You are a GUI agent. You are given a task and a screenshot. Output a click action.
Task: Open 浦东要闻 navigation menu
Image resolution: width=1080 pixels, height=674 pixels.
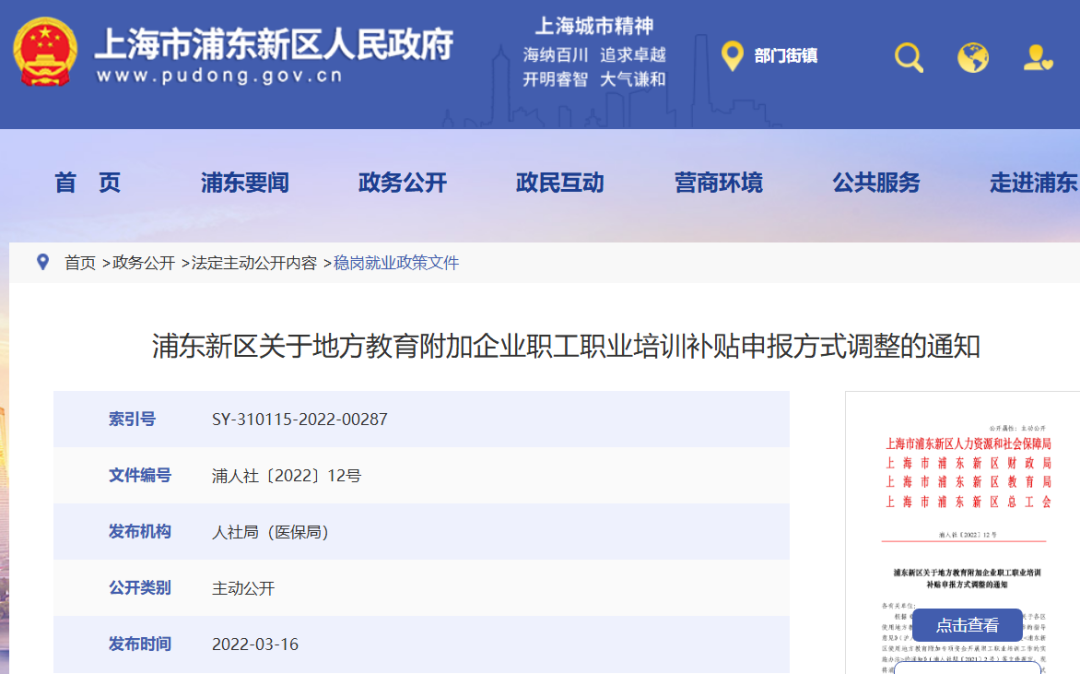(x=245, y=182)
